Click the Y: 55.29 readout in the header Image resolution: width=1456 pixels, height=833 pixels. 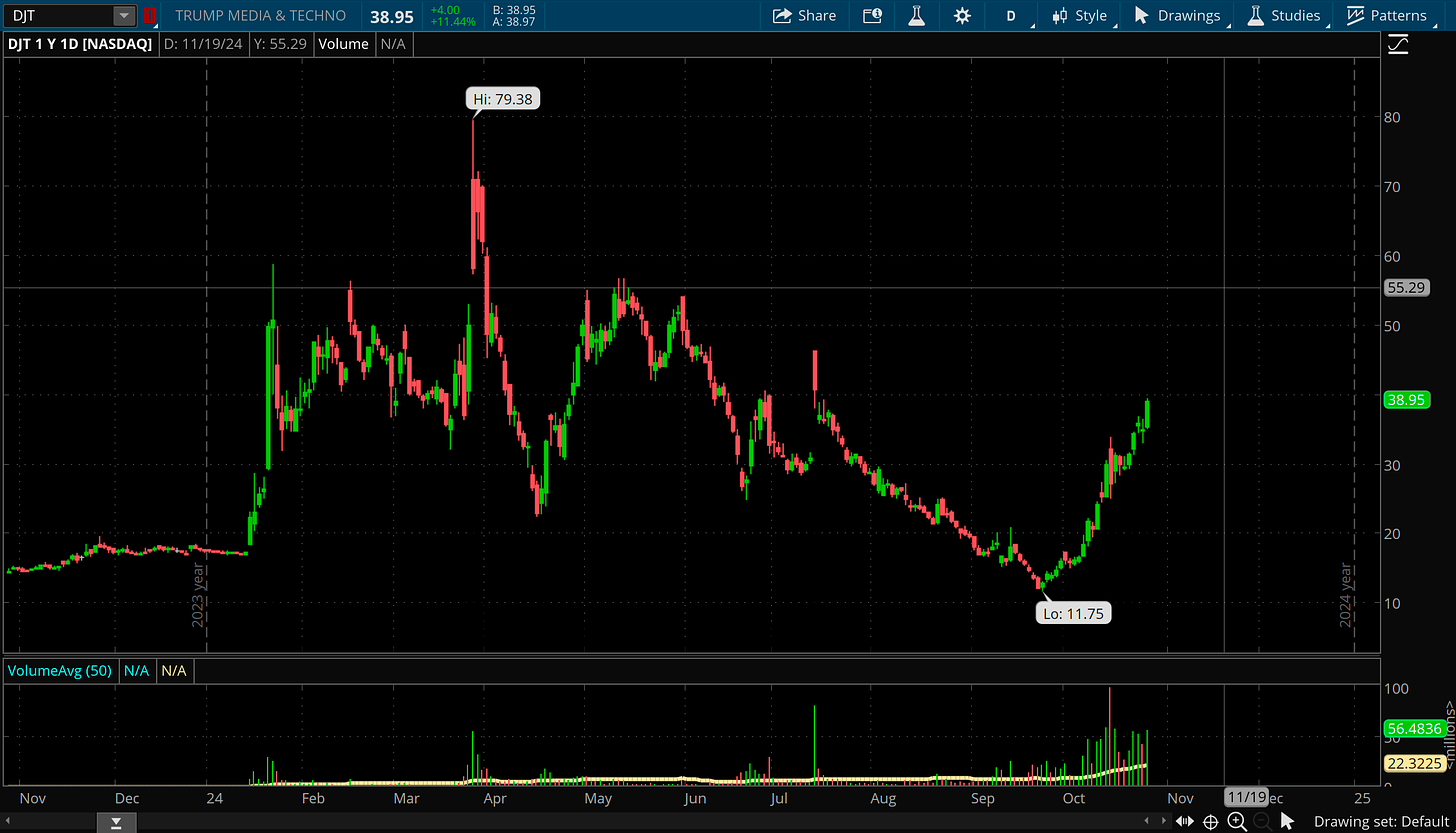point(278,44)
